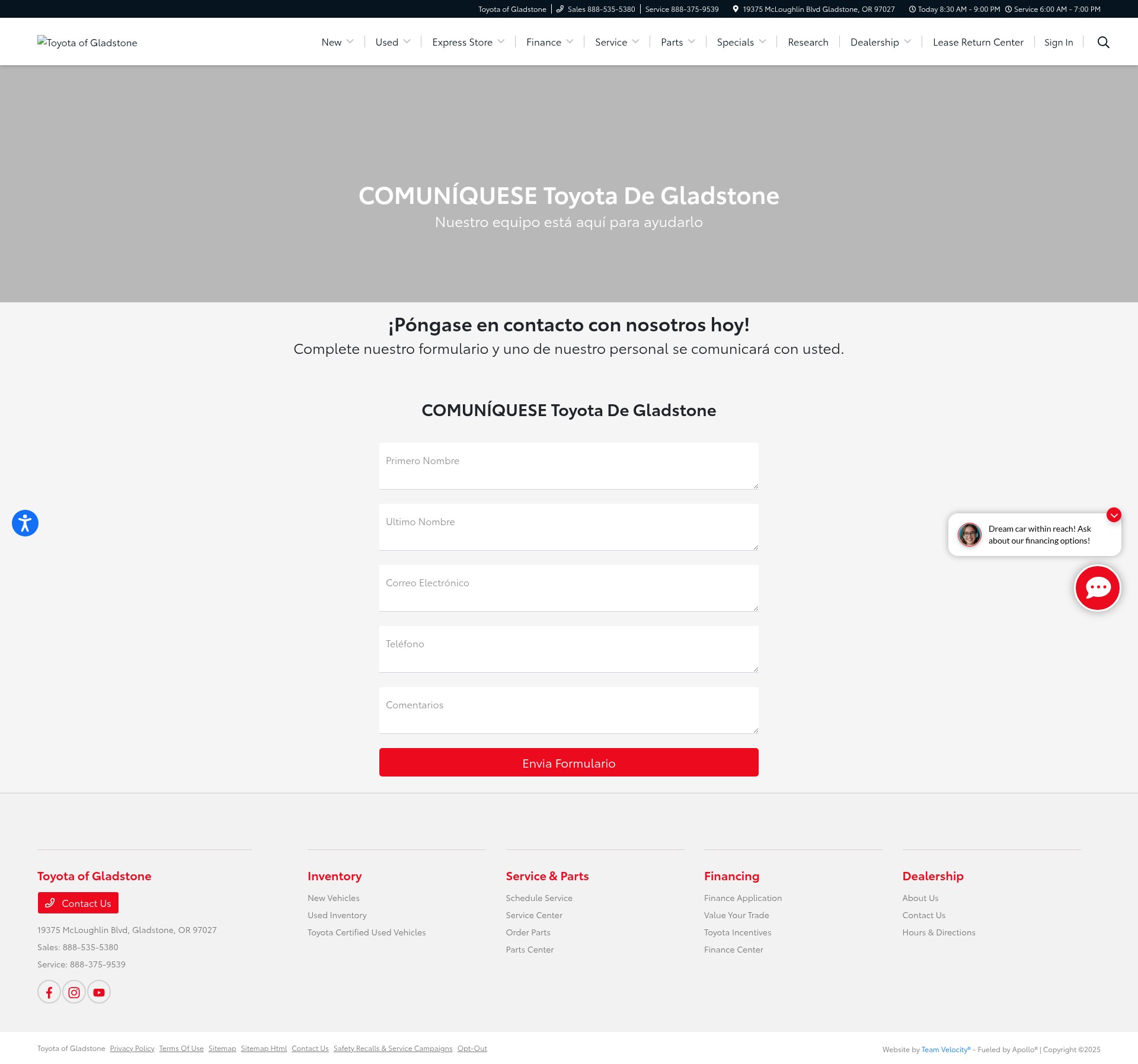Image resolution: width=1138 pixels, height=1064 pixels.
Task: Click into the Ultimo Nombre field
Action: click(x=569, y=527)
